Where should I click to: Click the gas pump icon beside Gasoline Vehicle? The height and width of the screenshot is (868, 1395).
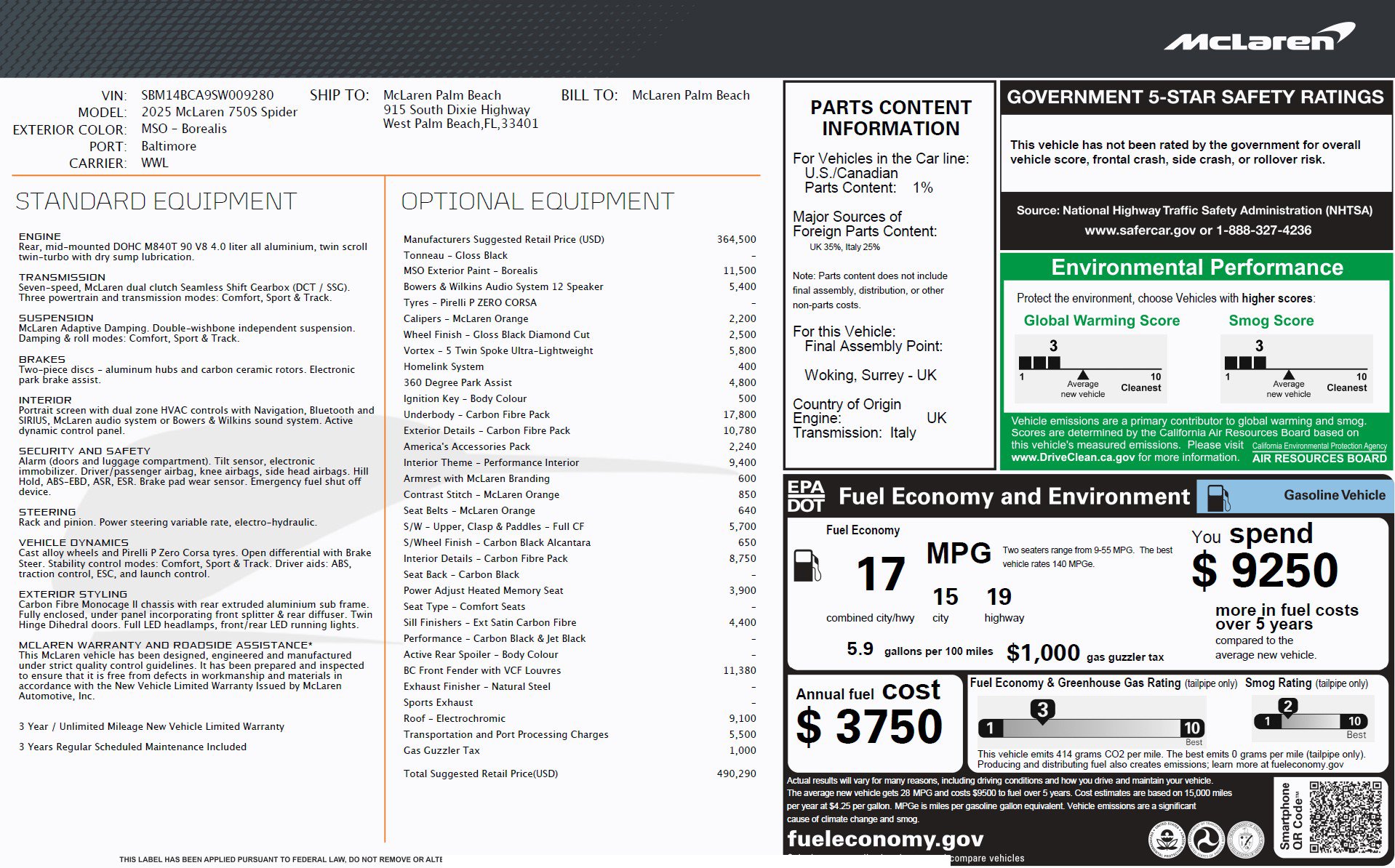tap(1218, 497)
